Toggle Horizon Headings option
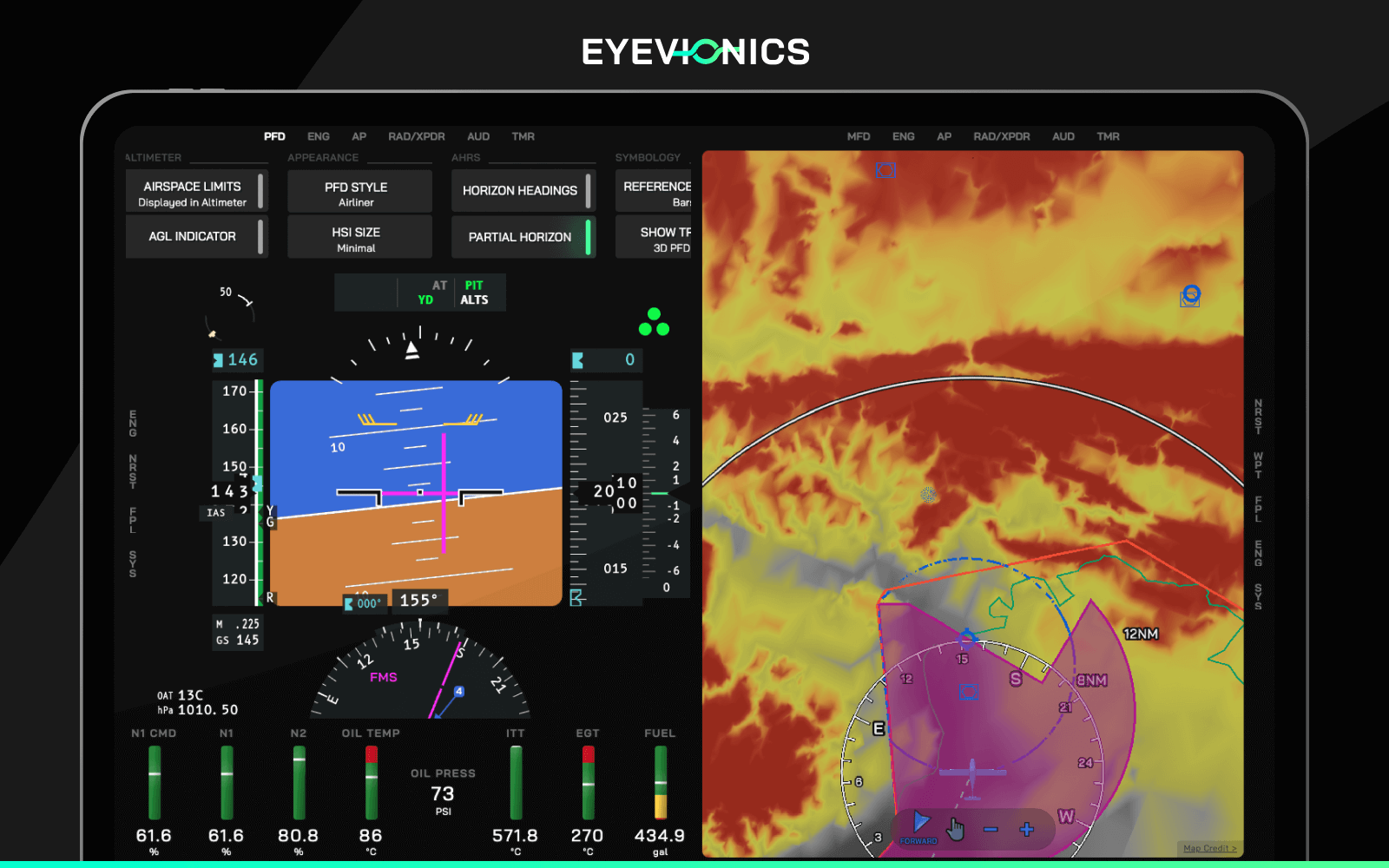1389x868 pixels. (x=523, y=191)
